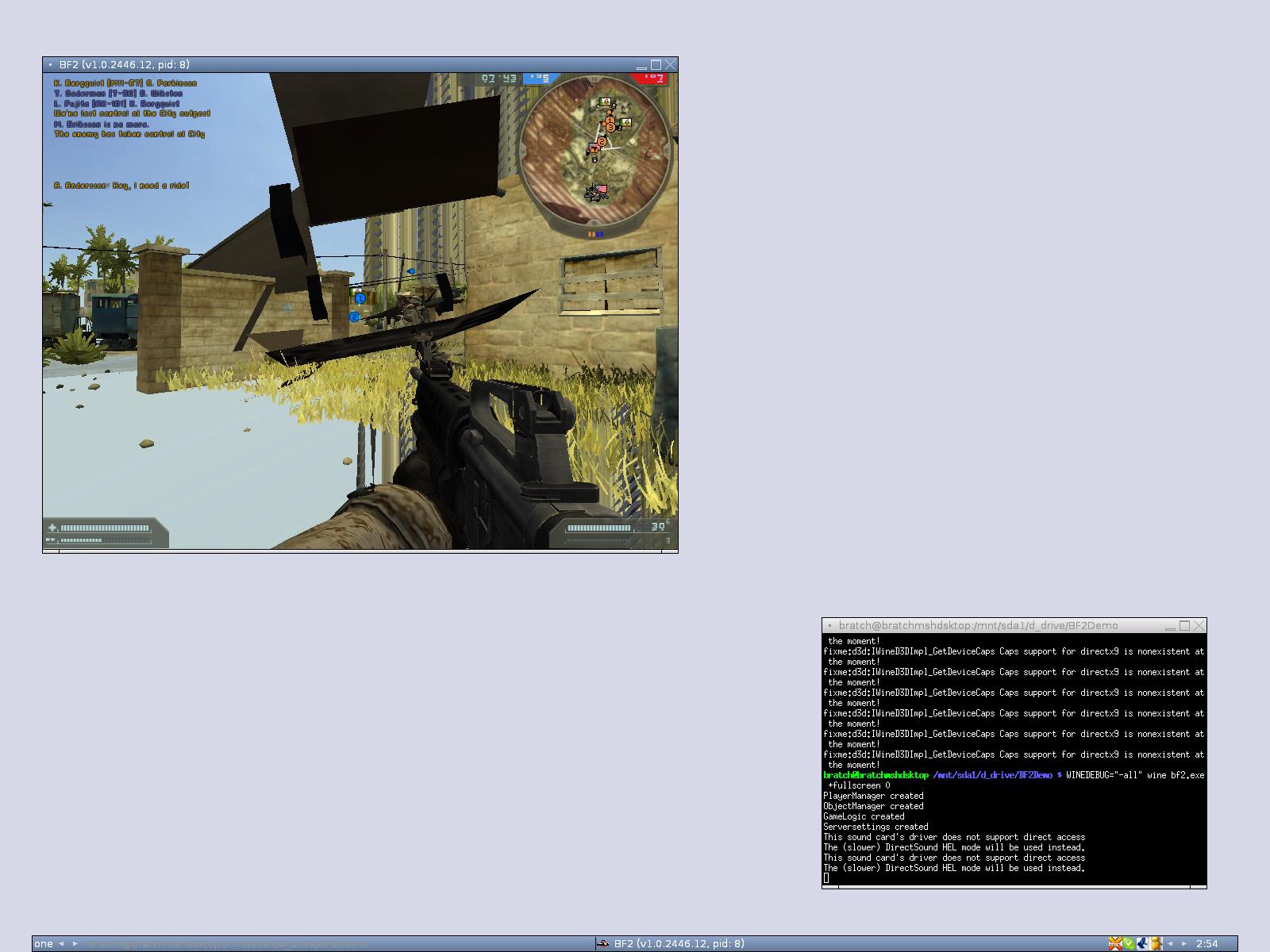Click the sprint stamina arrows icon in HUD

click(52, 540)
